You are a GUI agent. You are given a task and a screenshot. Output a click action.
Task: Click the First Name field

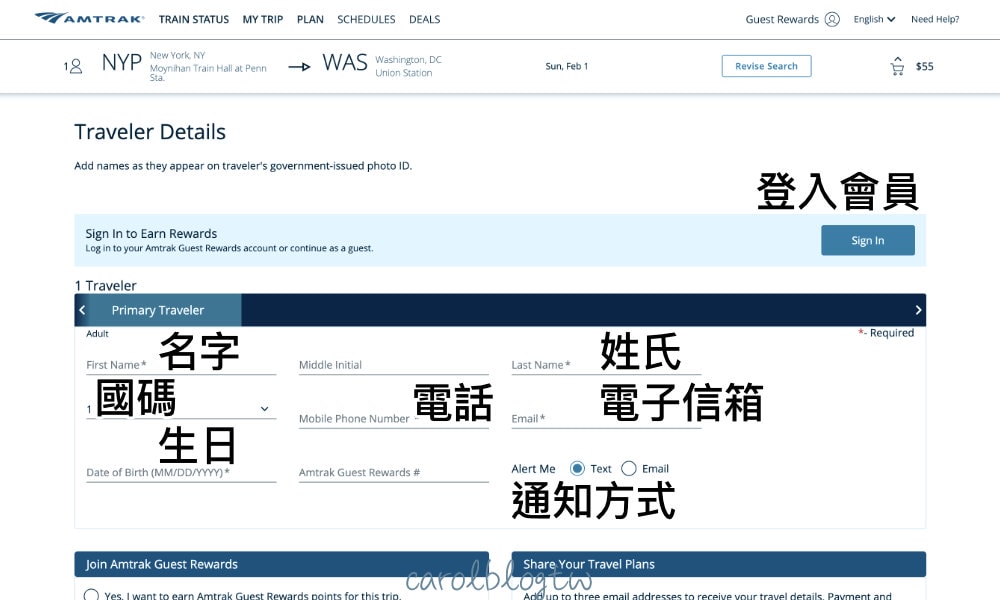pyautogui.click(x=181, y=365)
